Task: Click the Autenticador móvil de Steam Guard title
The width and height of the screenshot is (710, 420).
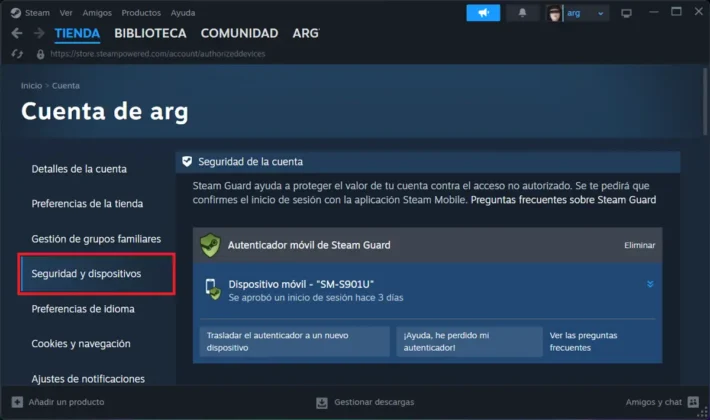Action: coord(309,245)
